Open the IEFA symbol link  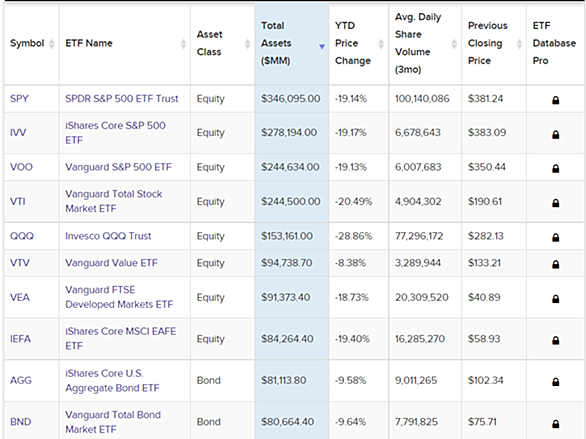click(20, 339)
